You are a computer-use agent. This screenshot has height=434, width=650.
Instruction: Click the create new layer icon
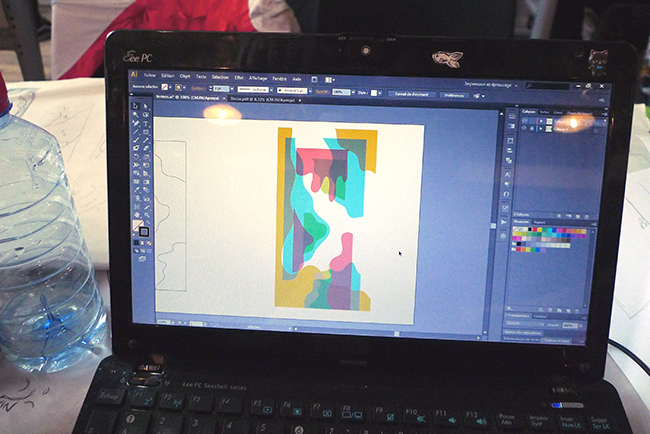[x=577, y=216]
